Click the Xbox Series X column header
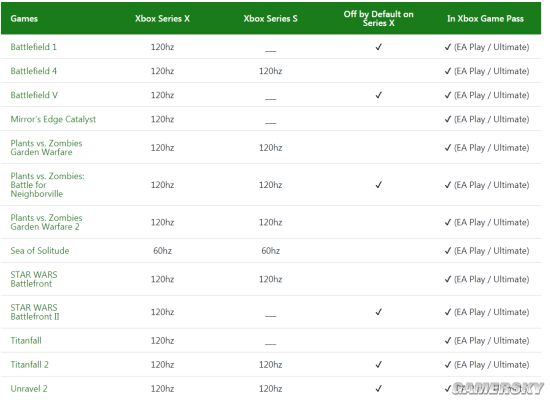The width and height of the screenshot is (550, 400). [162, 19]
